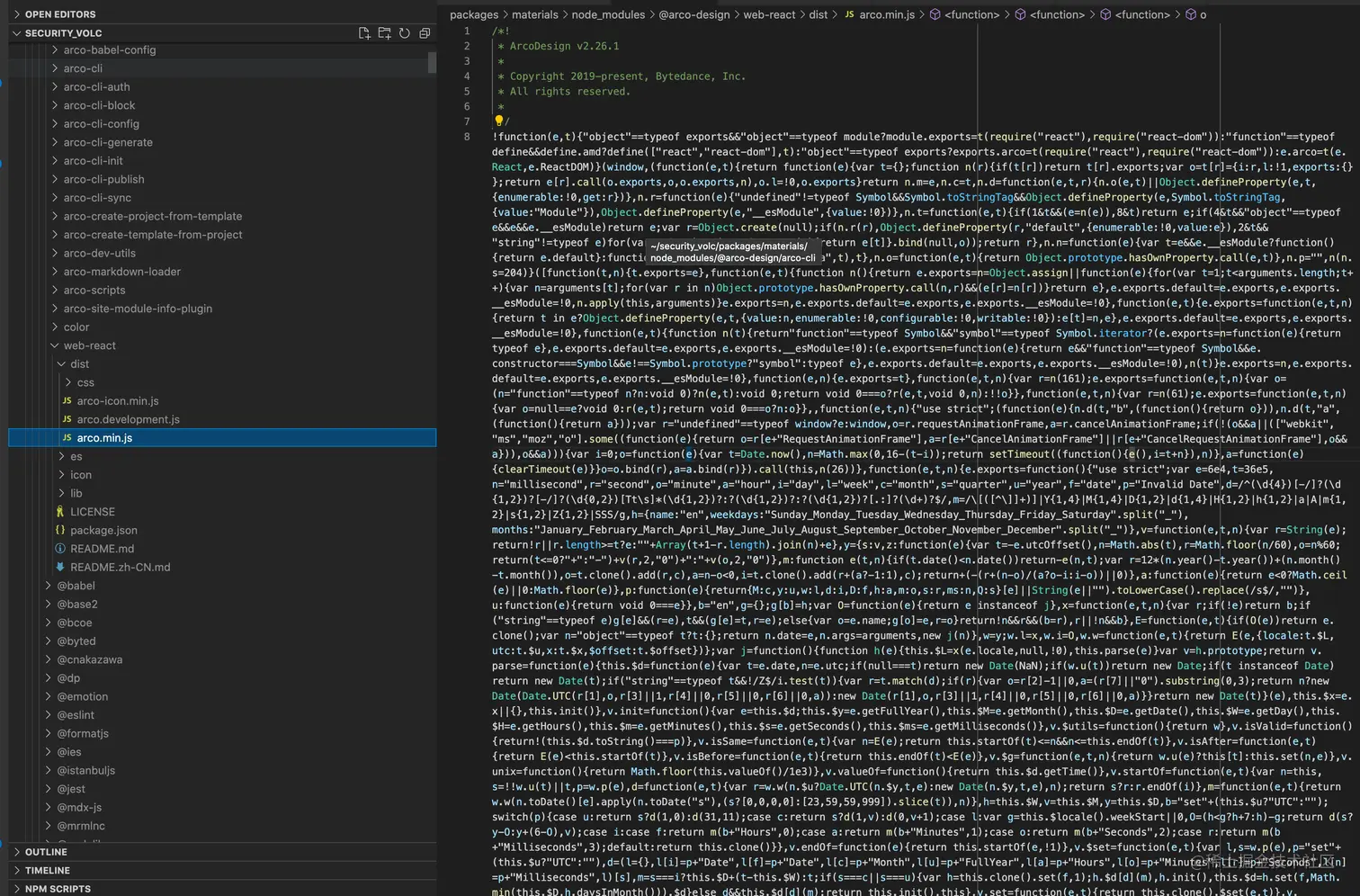This screenshot has width=1360, height=896.
Task: Collapse the dist folder
Action: (x=61, y=364)
